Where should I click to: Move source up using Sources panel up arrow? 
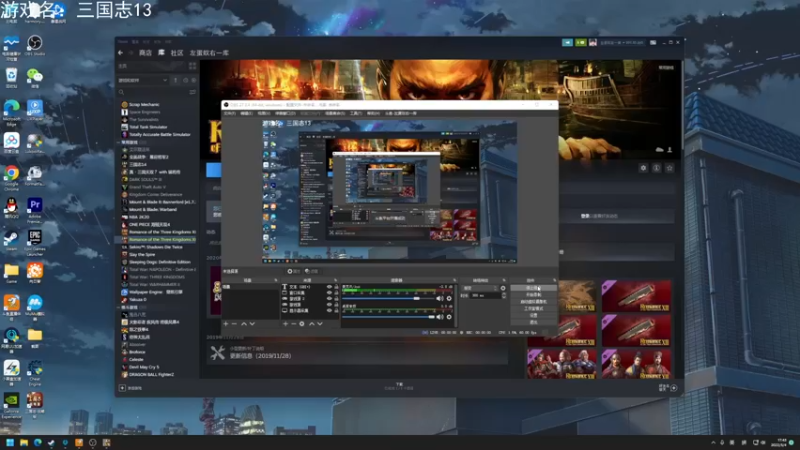312,323
